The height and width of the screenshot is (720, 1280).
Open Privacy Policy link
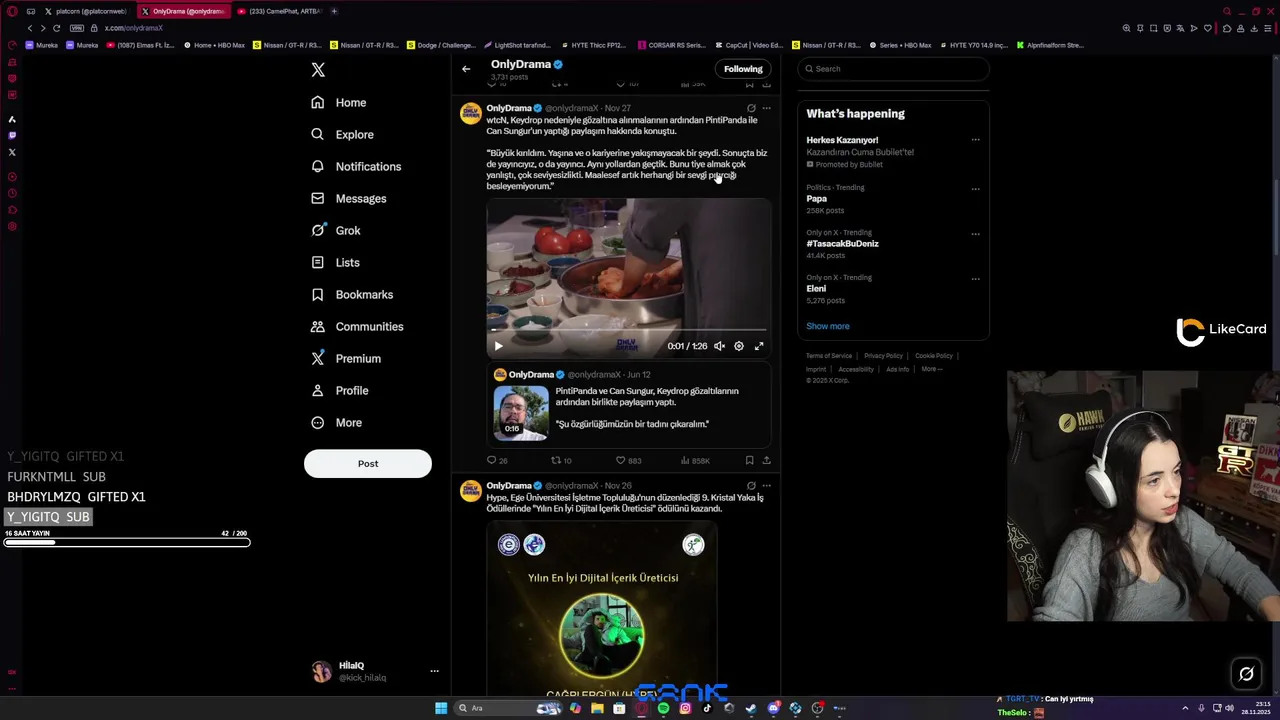883,356
